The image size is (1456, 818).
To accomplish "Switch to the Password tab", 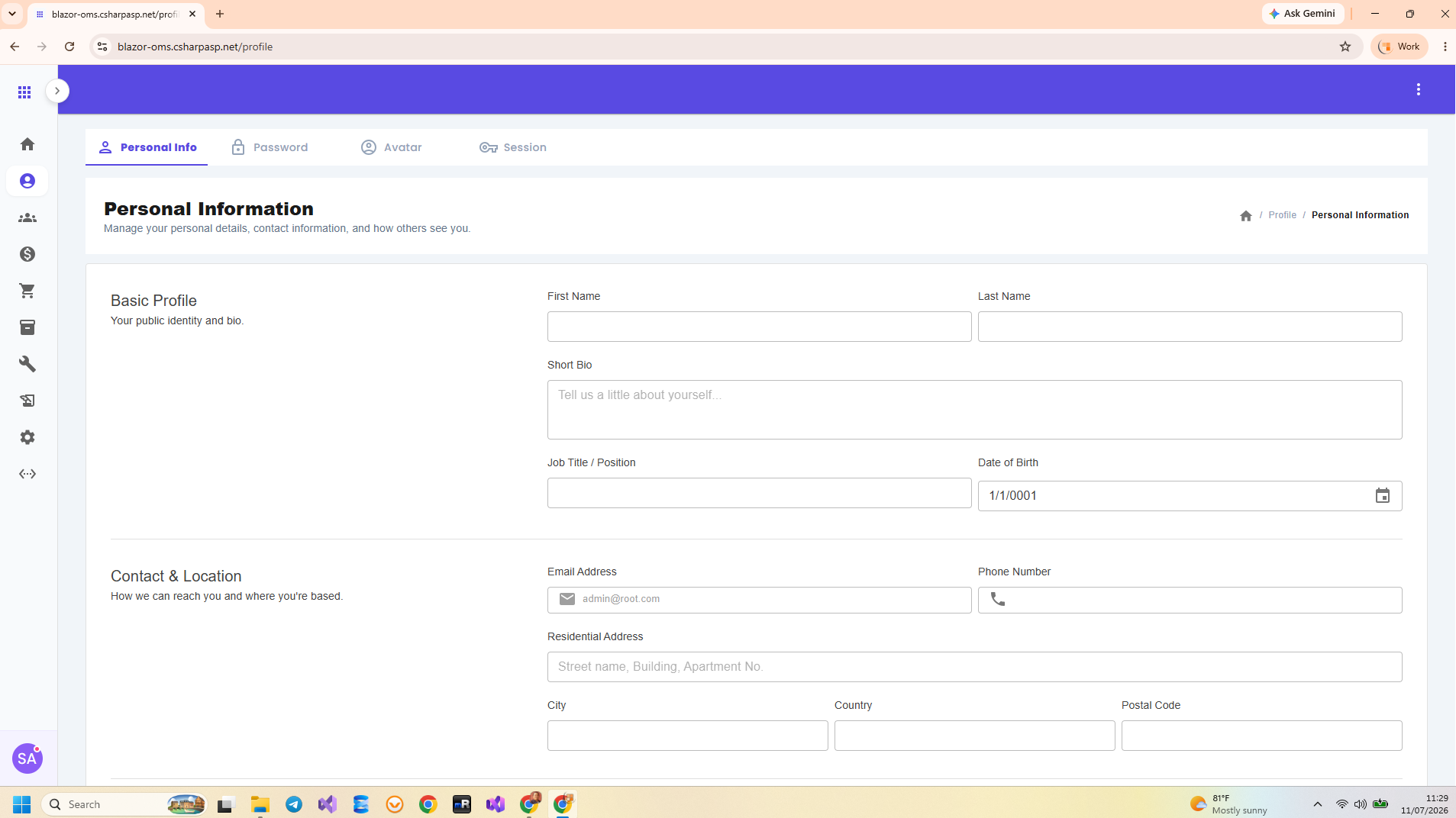I will tap(270, 147).
